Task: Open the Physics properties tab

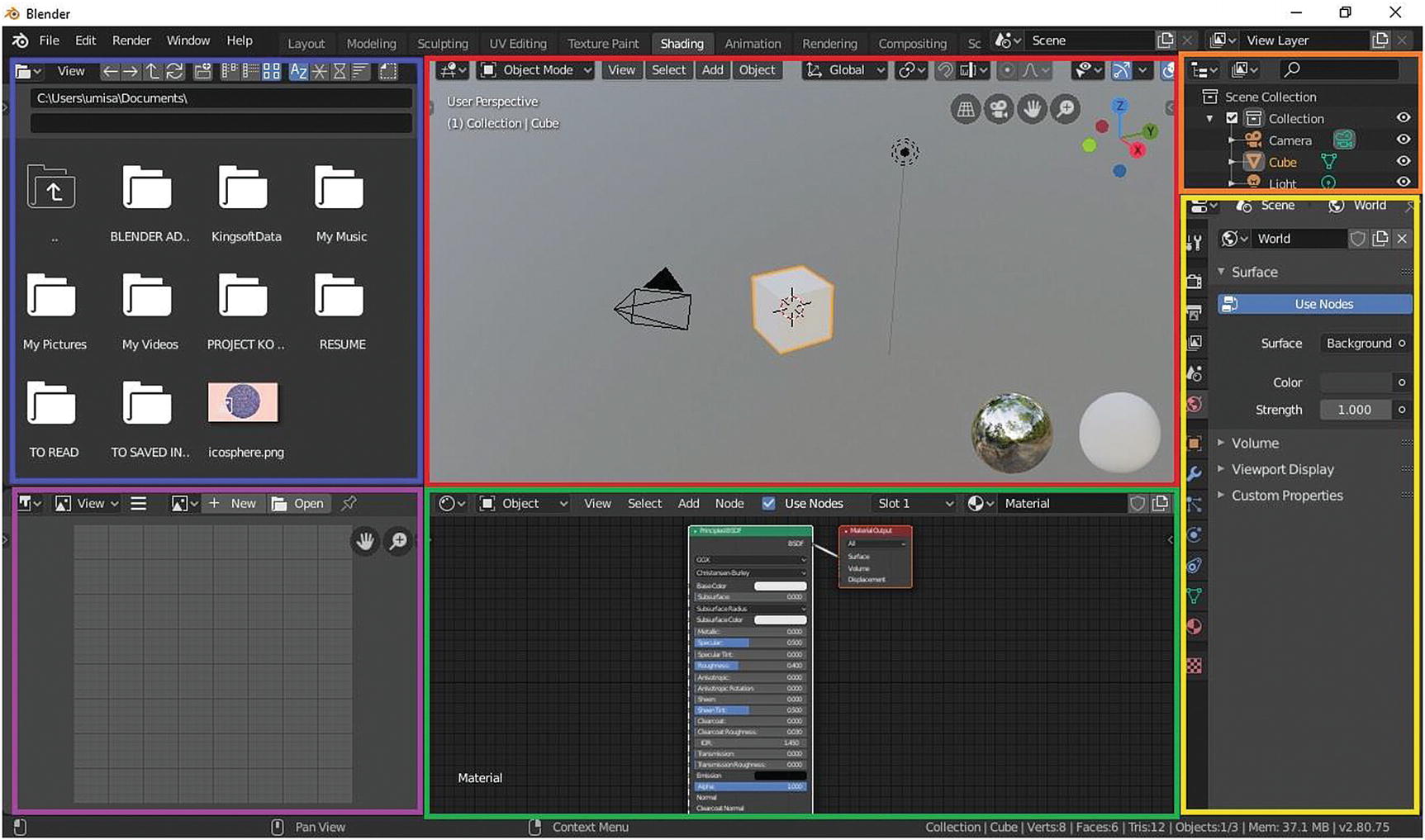Action: pos(1195,534)
